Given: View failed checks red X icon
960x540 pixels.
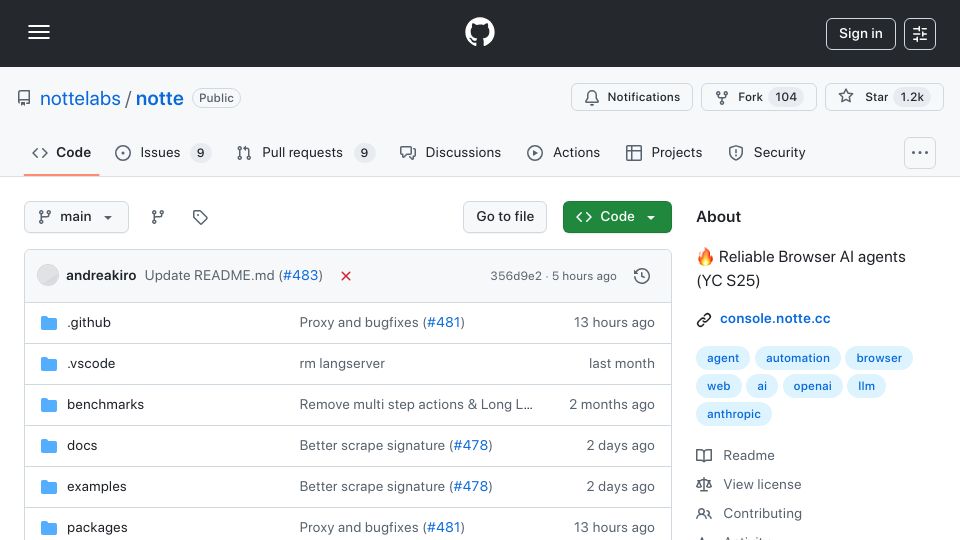Looking at the screenshot, I should 346,276.
